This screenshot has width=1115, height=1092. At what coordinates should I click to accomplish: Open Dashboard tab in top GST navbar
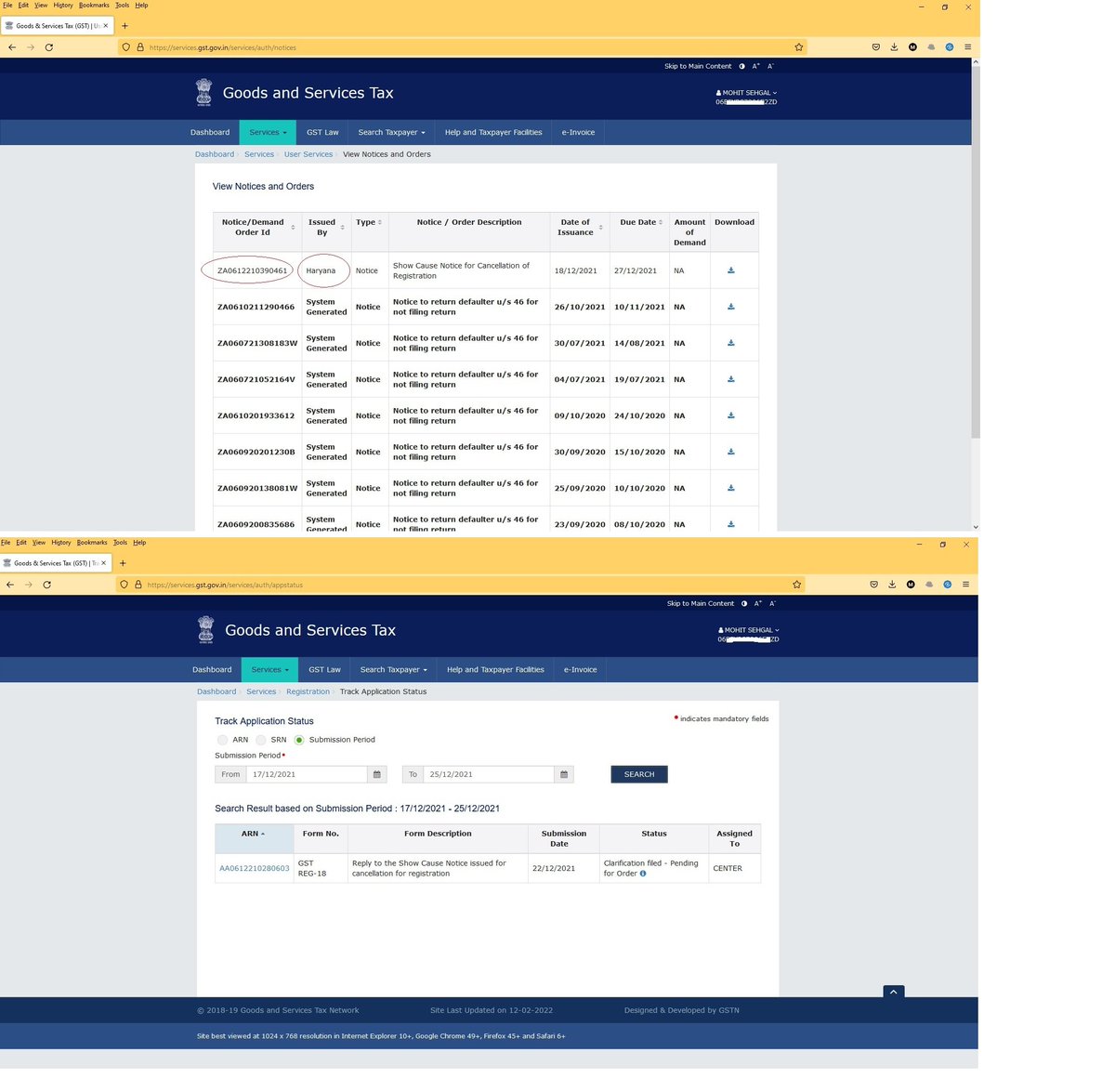pyautogui.click(x=210, y=132)
